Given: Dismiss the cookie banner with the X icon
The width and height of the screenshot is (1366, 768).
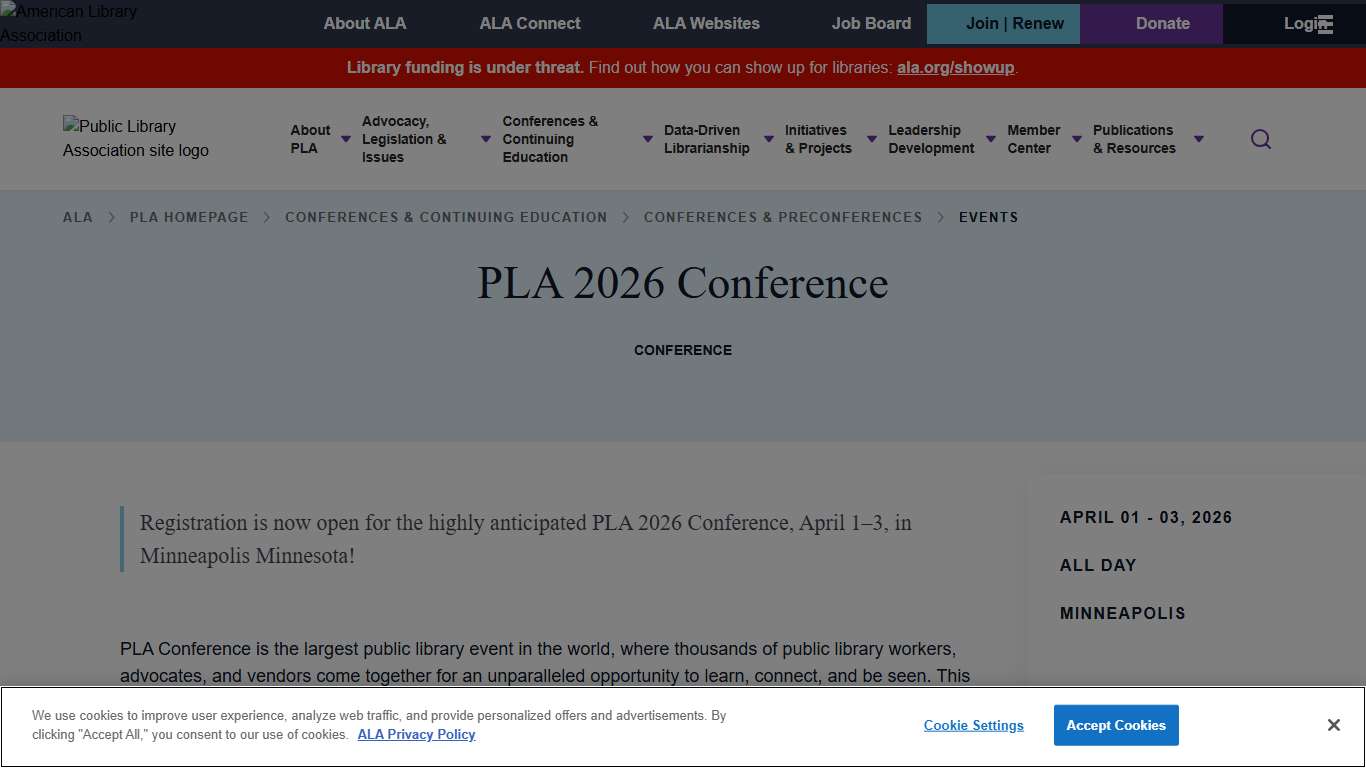Looking at the screenshot, I should (1333, 724).
